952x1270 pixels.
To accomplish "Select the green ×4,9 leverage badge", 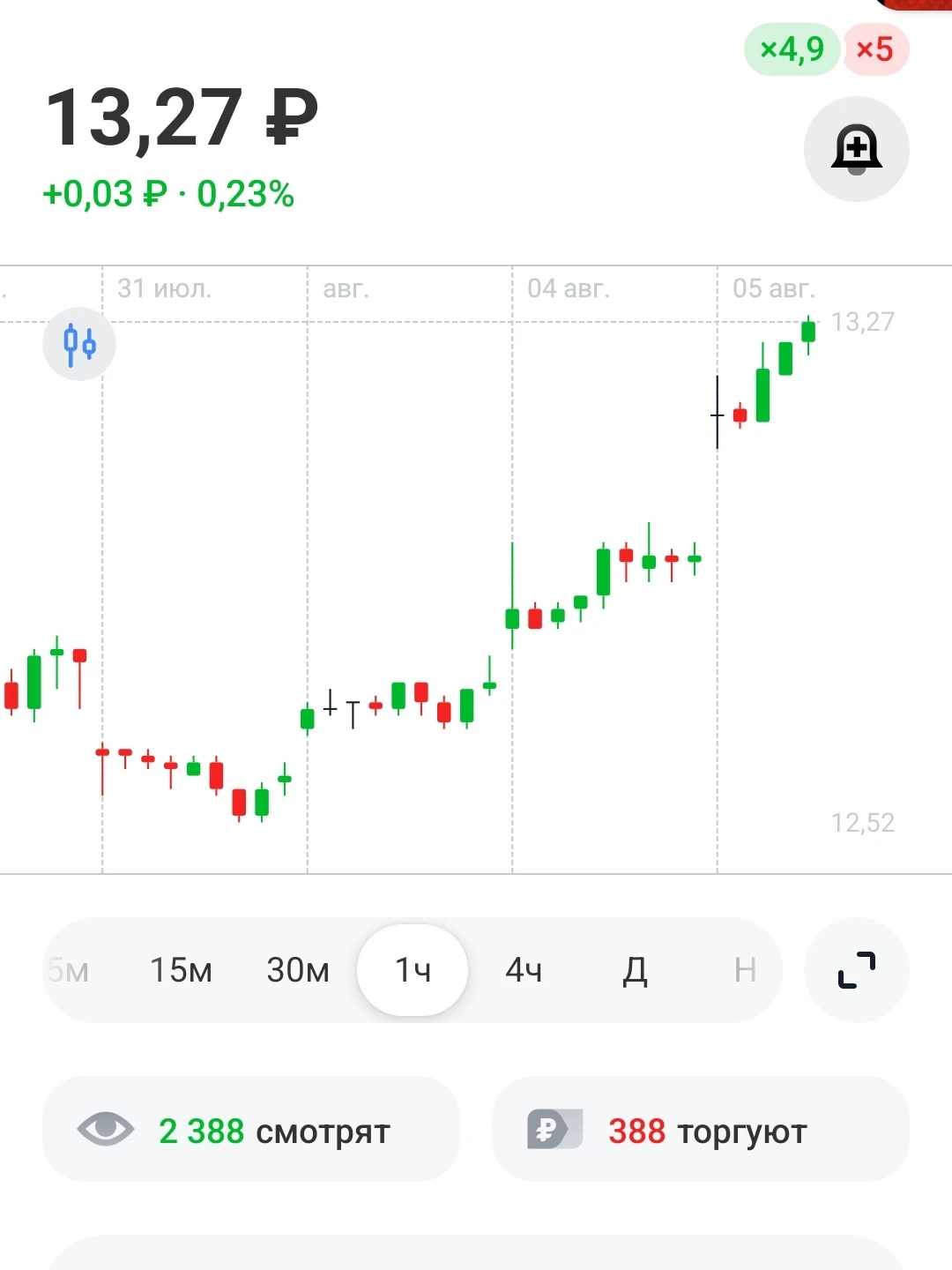I will pyautogui.click(x=792, y=49).
